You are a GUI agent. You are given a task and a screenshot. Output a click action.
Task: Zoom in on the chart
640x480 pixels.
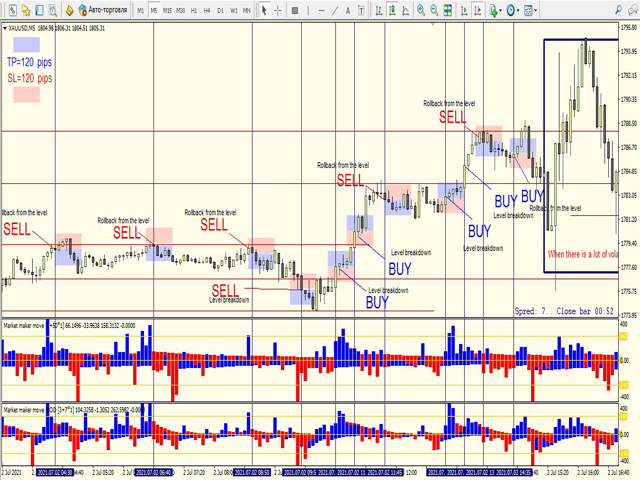(421, 10)
